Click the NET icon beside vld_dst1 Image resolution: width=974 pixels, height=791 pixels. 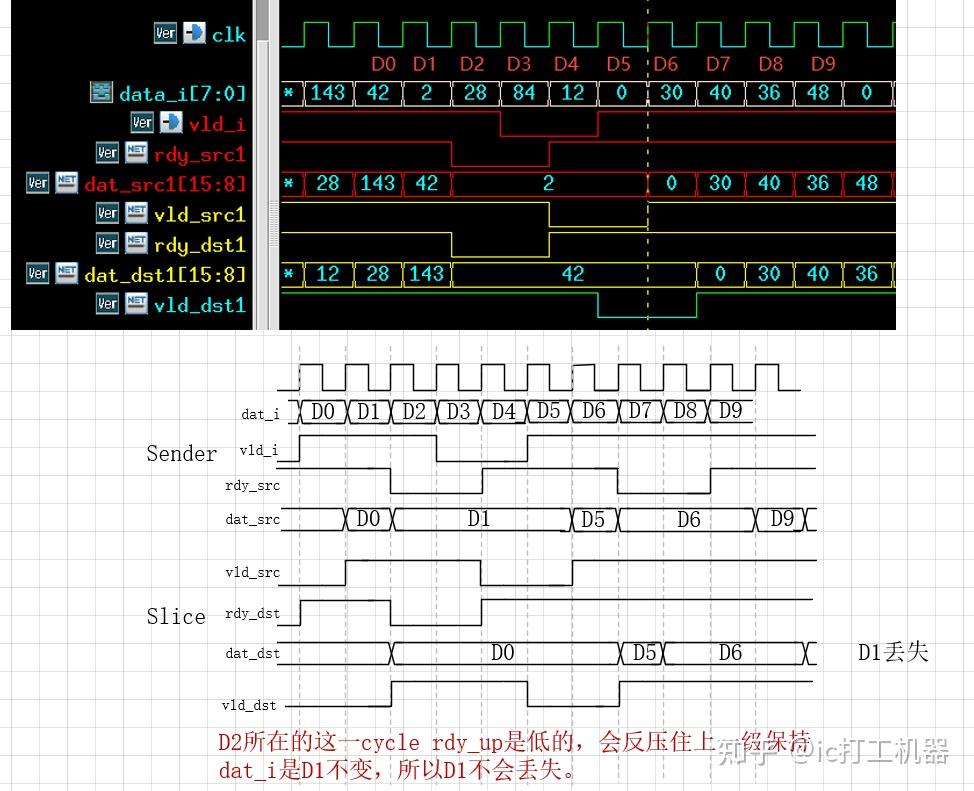(139, 303)
